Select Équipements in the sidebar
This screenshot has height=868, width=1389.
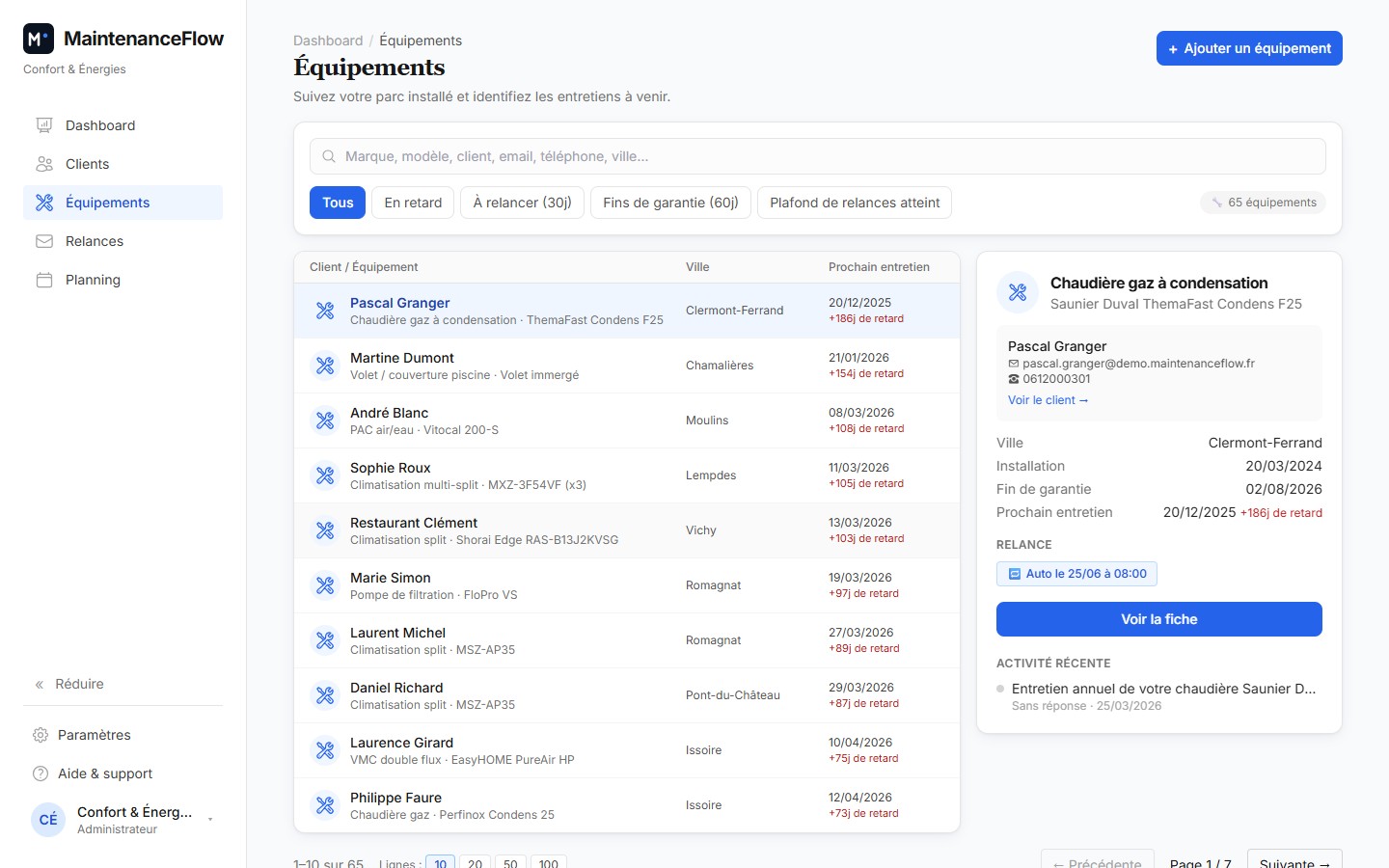tap(123, 203)
